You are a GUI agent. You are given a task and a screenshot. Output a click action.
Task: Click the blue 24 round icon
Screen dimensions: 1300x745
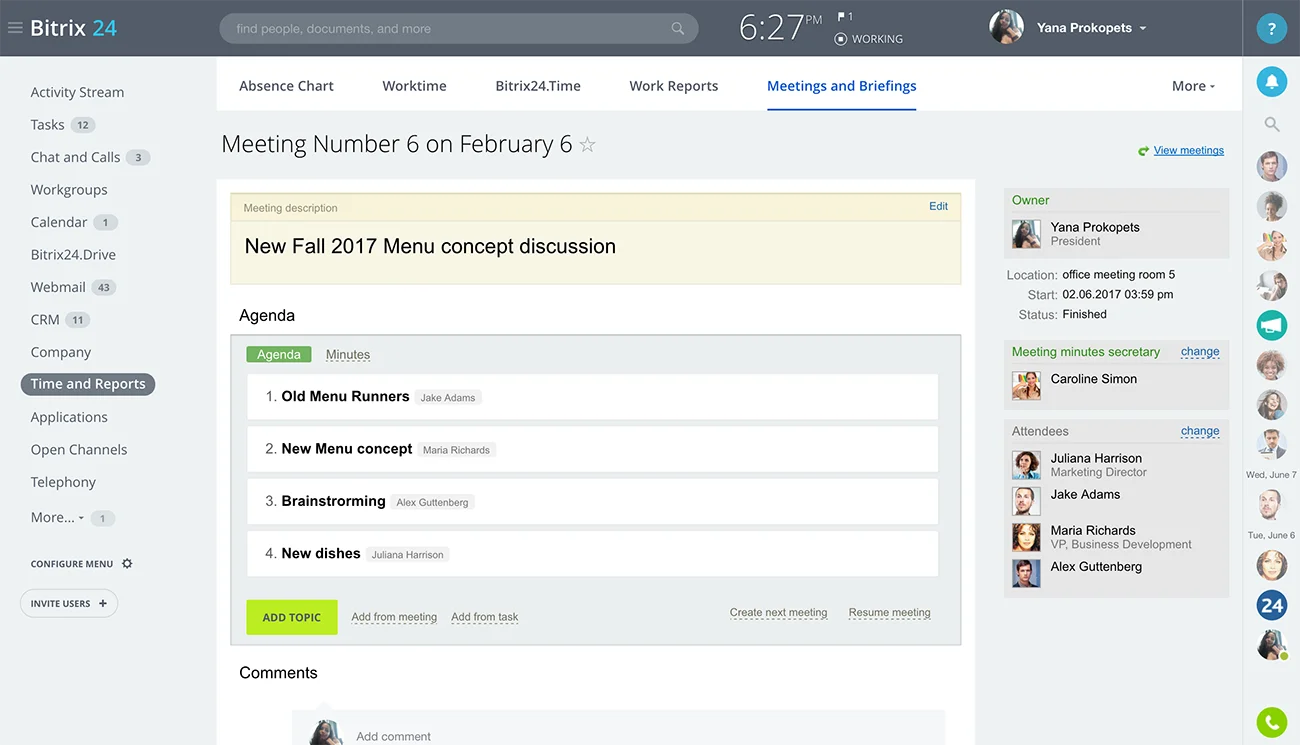coord(1271,605)
